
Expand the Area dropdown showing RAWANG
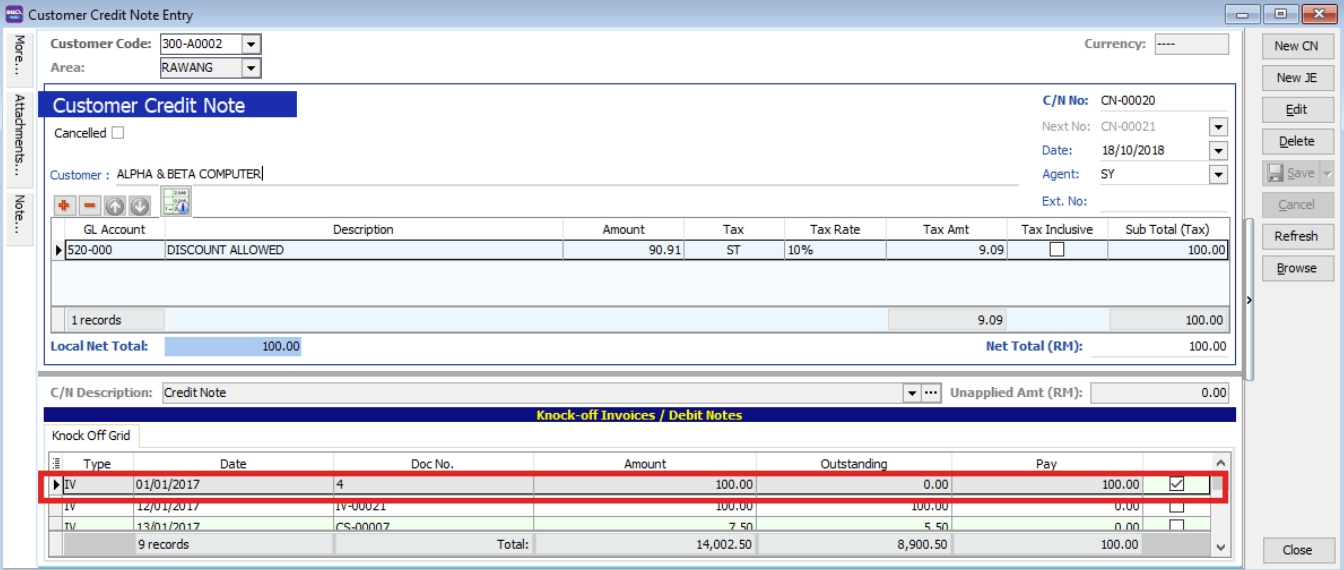[x=251, y=68]
